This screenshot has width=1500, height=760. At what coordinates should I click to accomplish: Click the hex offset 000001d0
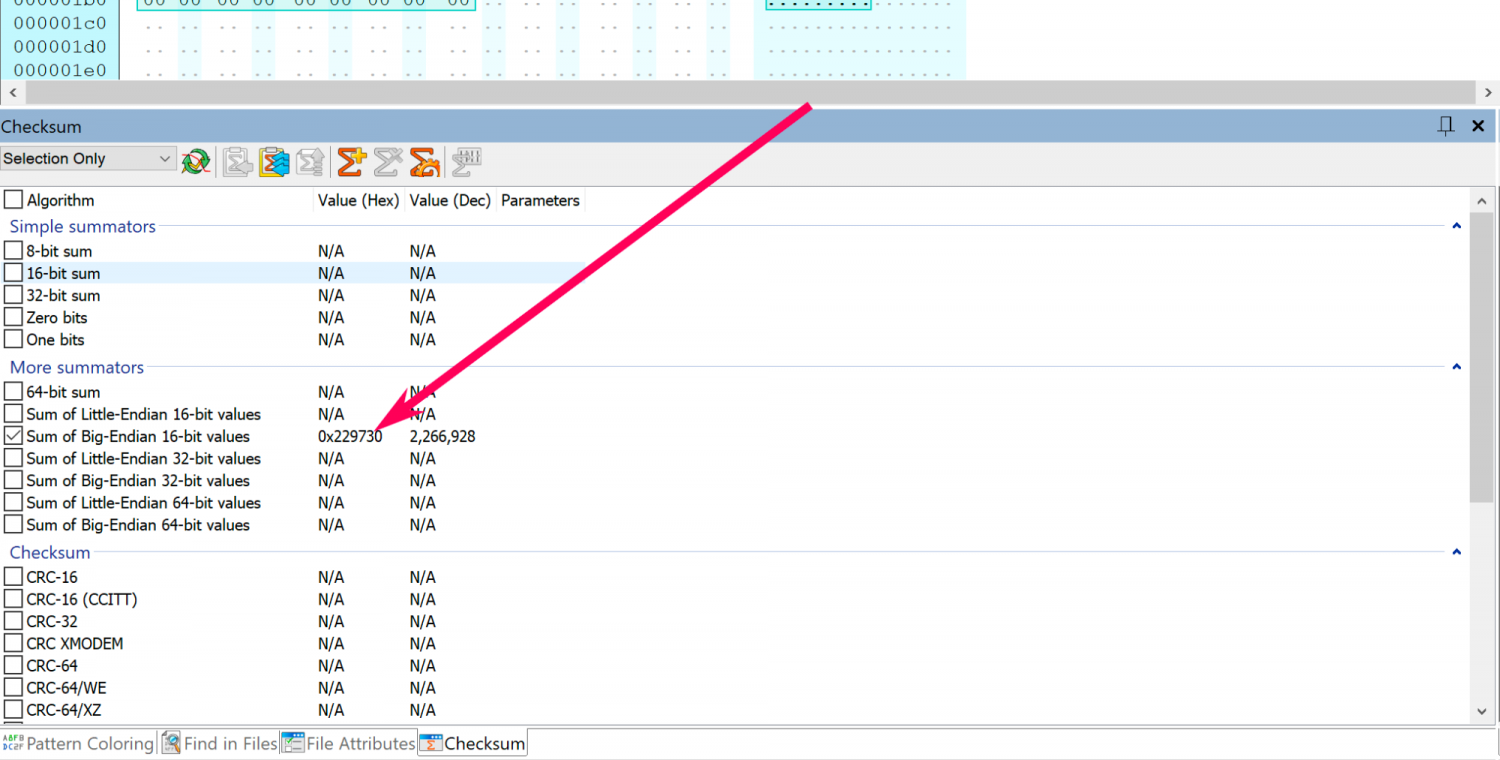coord(59,47)
